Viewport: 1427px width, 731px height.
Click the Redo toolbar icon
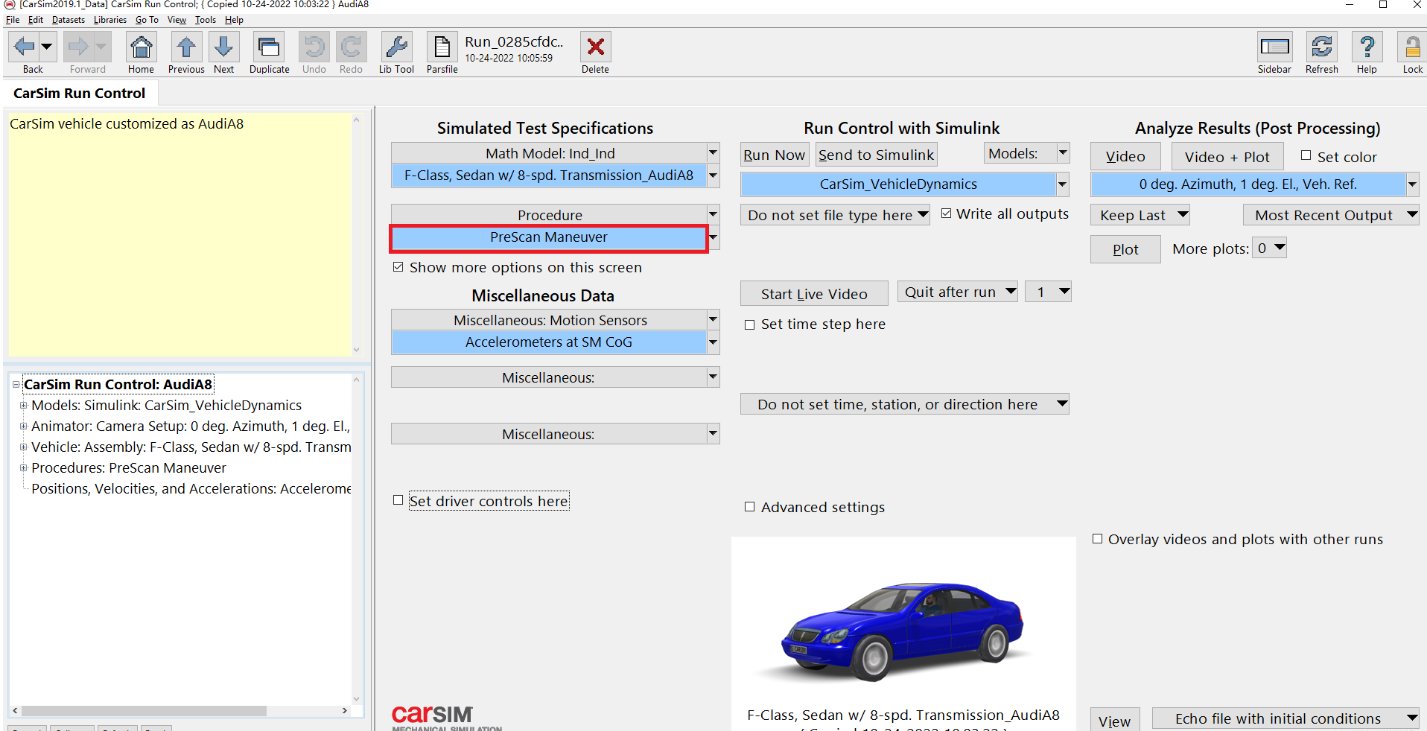pos(351,47)
